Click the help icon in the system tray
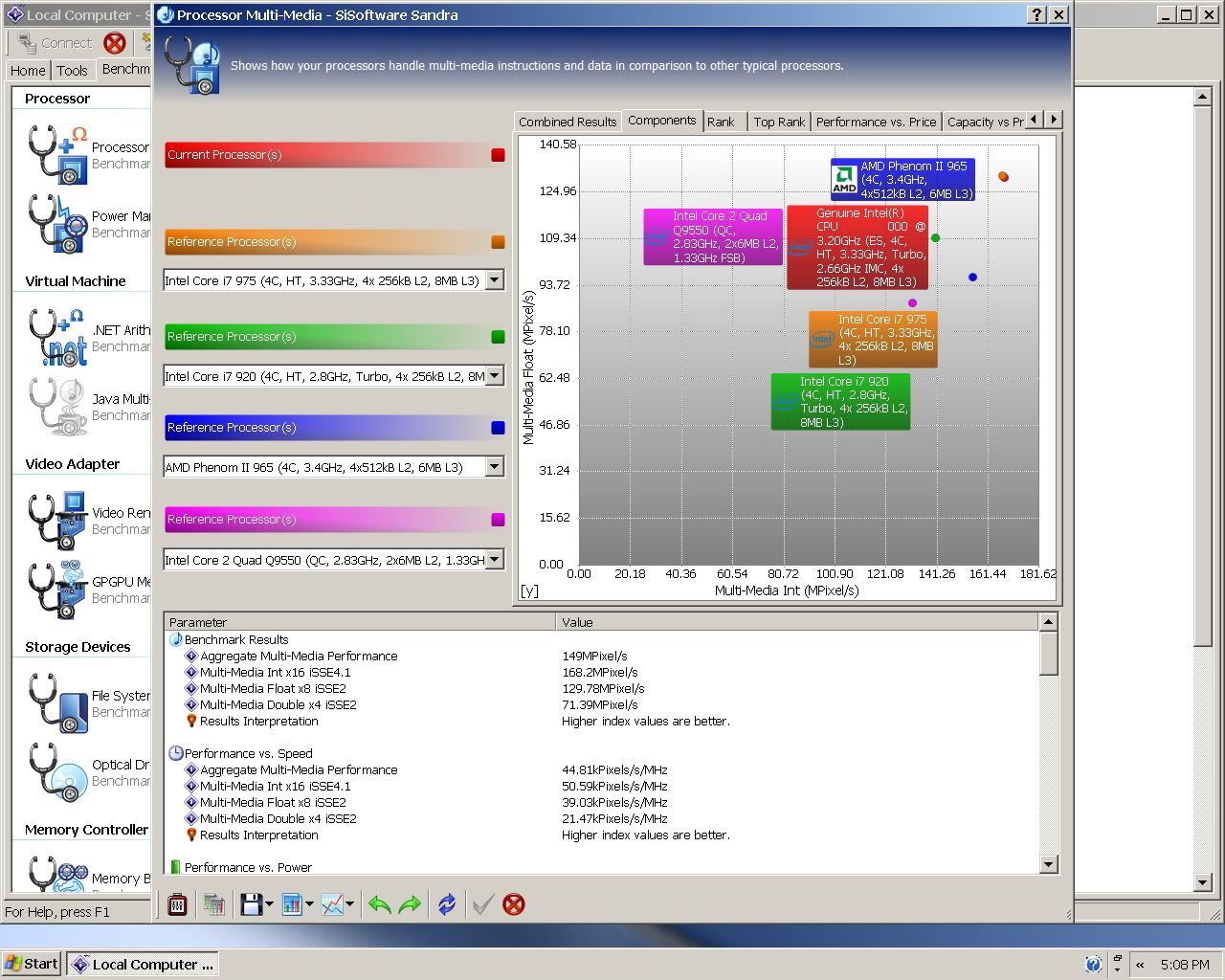 1094,964
